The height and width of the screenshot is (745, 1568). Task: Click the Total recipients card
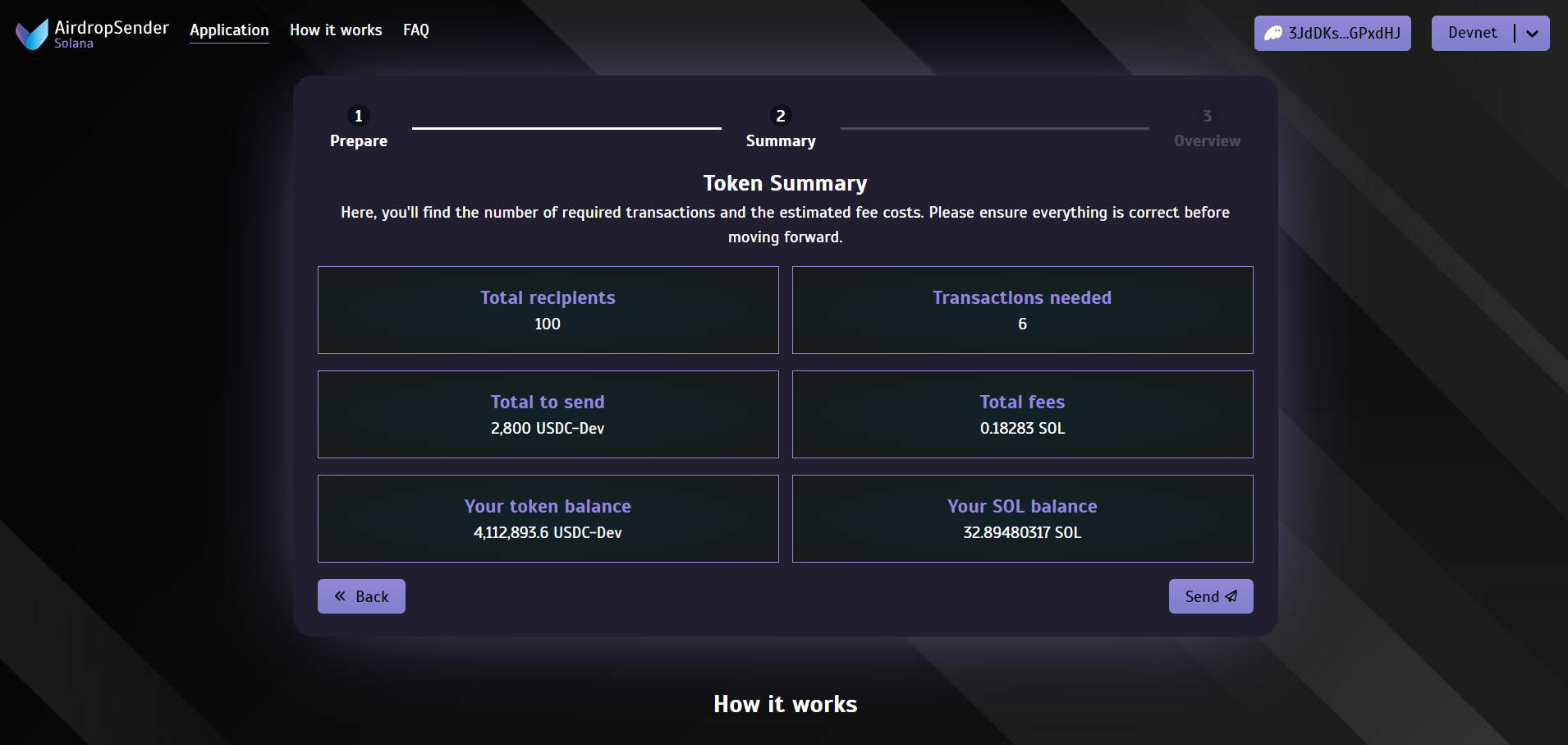pyautogui.click(x=548, y=310)
